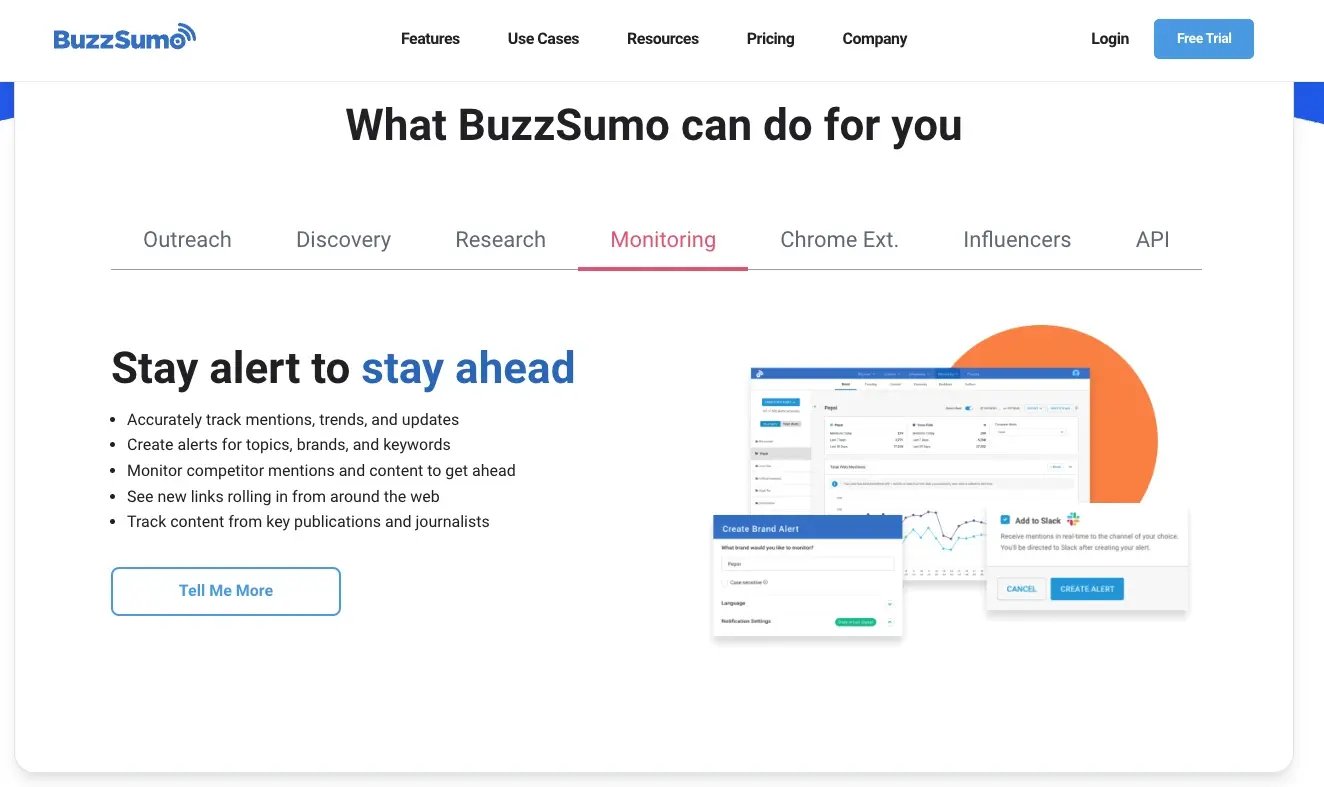Click "Monitor competitor mentions and content to get ahead"
This screenshot has width=1324, height=787.
pos(321,470)
